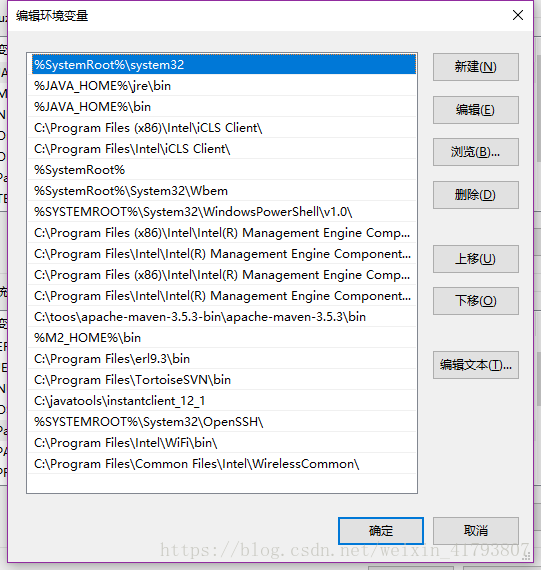541x570 pixels.
Task: Select %SystemRoot%\System32\Wbem entry
Action: click(x=222, y=191)
